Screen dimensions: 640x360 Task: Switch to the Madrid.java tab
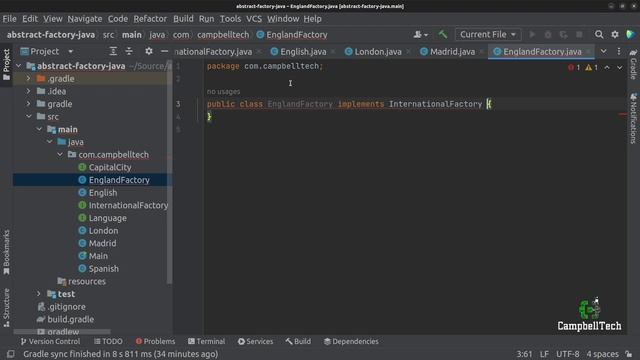[448, 52]
